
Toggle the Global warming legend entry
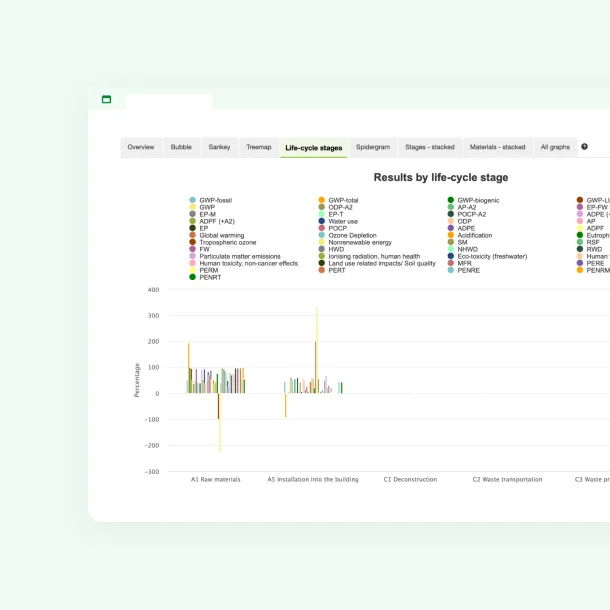point(217,235)
